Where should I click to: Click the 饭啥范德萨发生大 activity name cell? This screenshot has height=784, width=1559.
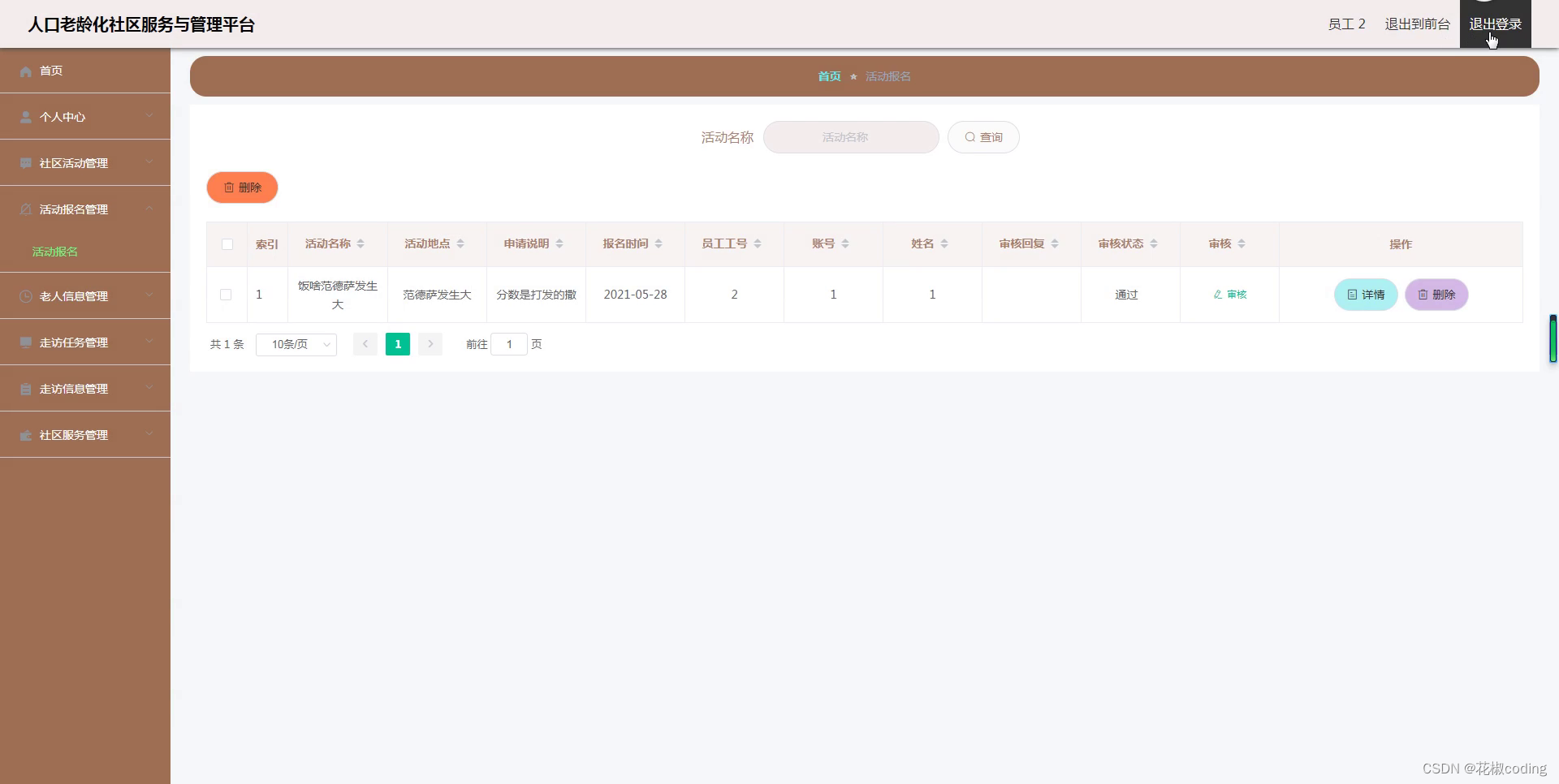pos(338,295)
